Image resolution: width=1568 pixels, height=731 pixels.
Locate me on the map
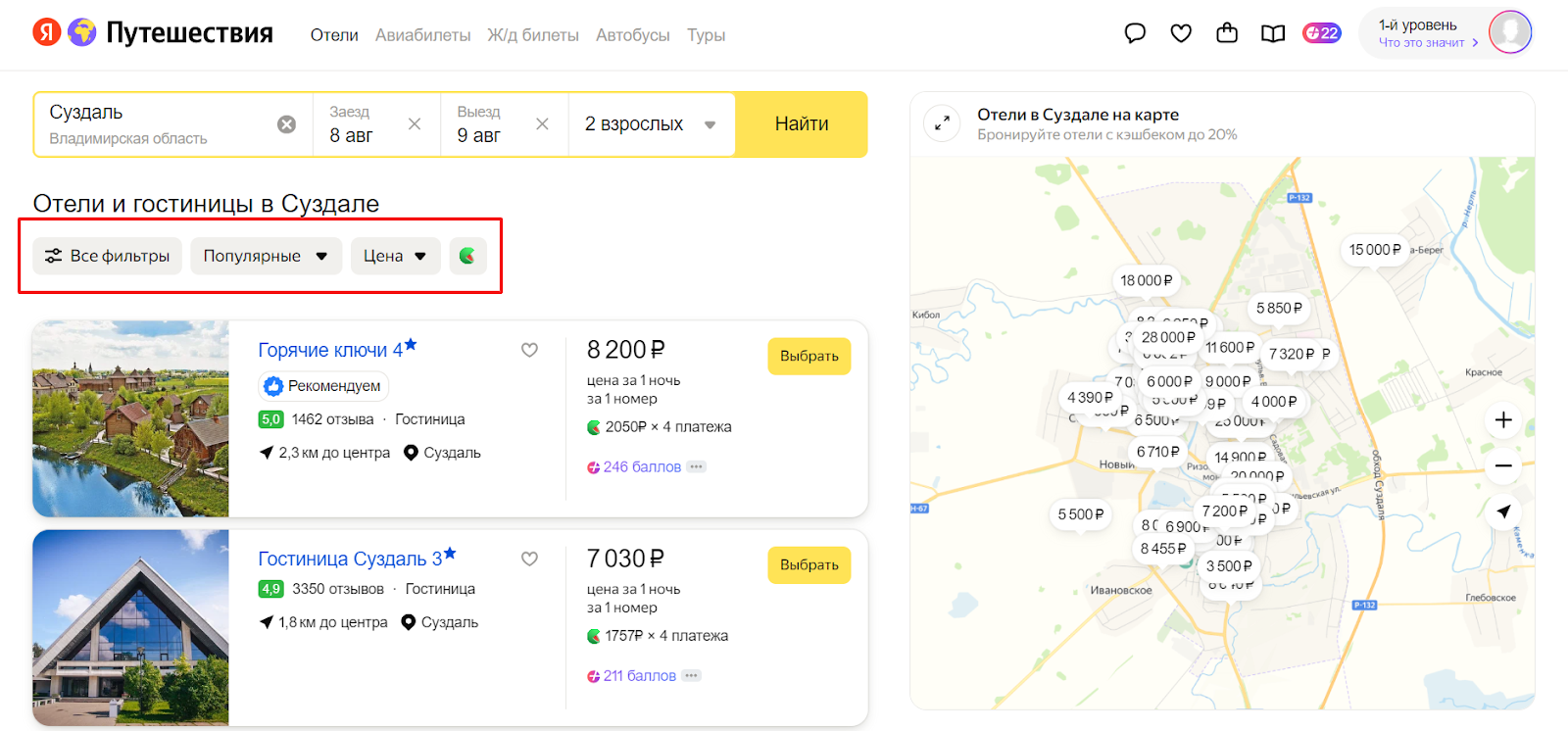[1503, 511]
